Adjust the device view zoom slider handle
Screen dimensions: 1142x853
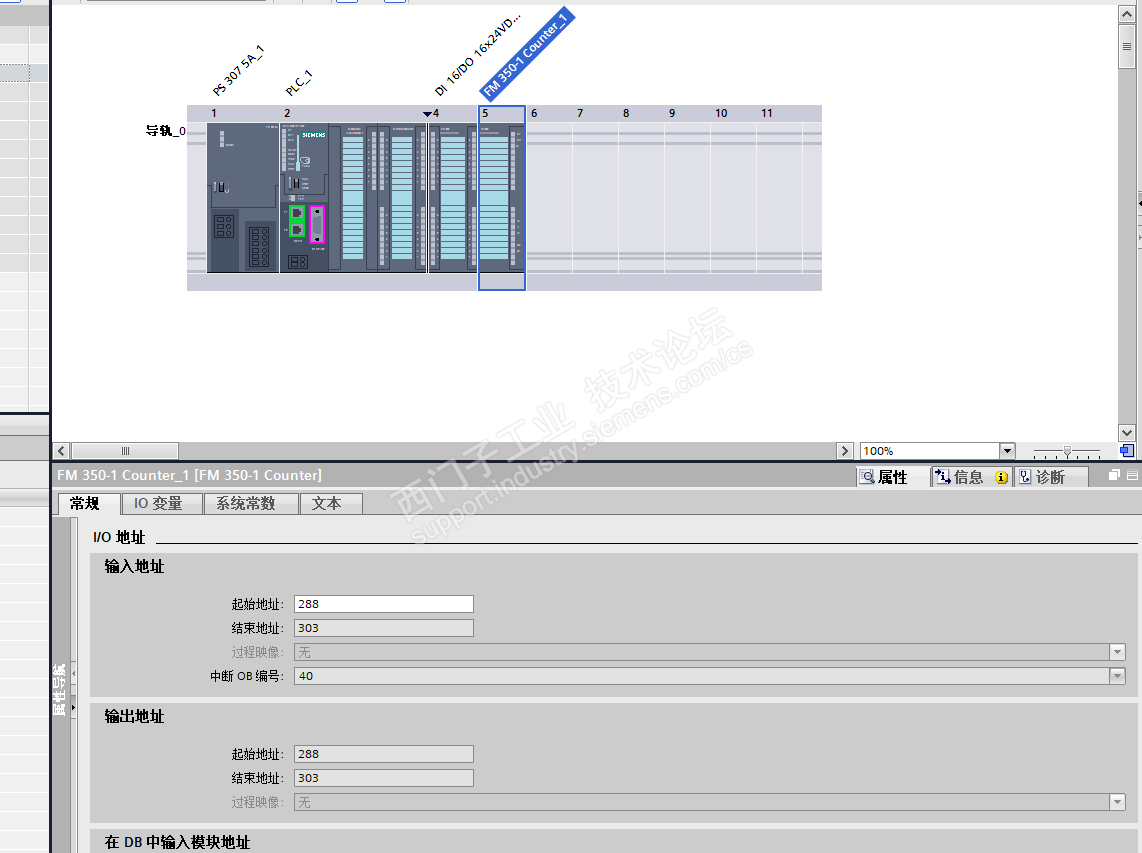1067,452
